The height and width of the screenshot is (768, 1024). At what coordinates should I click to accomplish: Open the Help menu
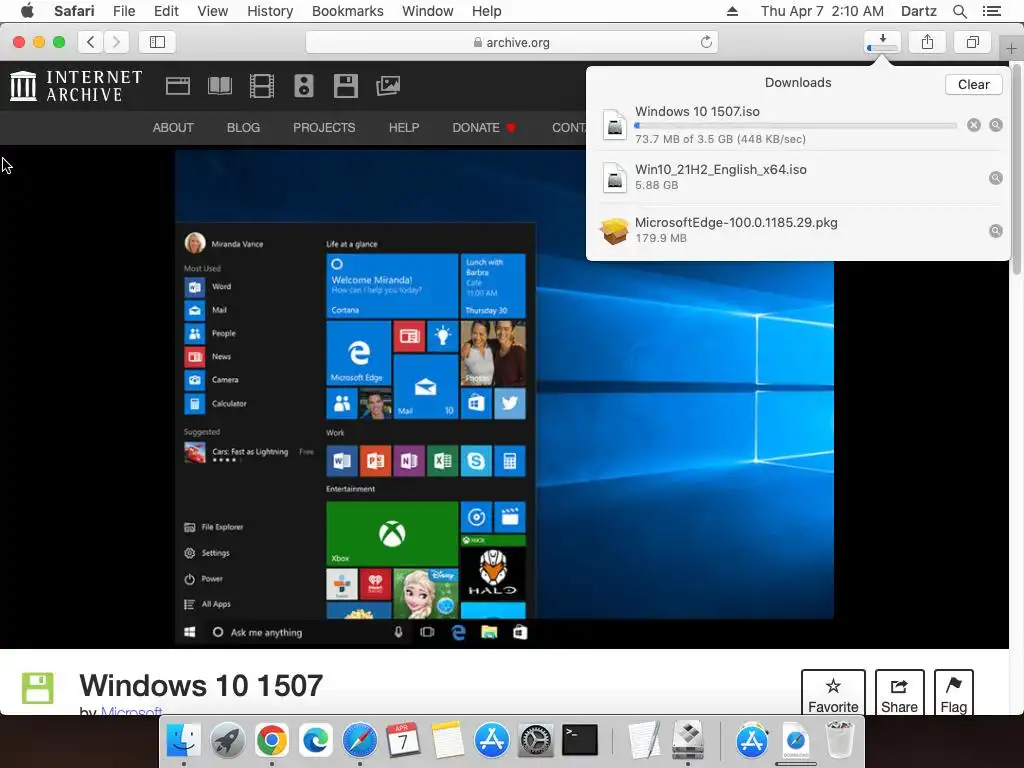pyautogui.click(x=487, y=11)
